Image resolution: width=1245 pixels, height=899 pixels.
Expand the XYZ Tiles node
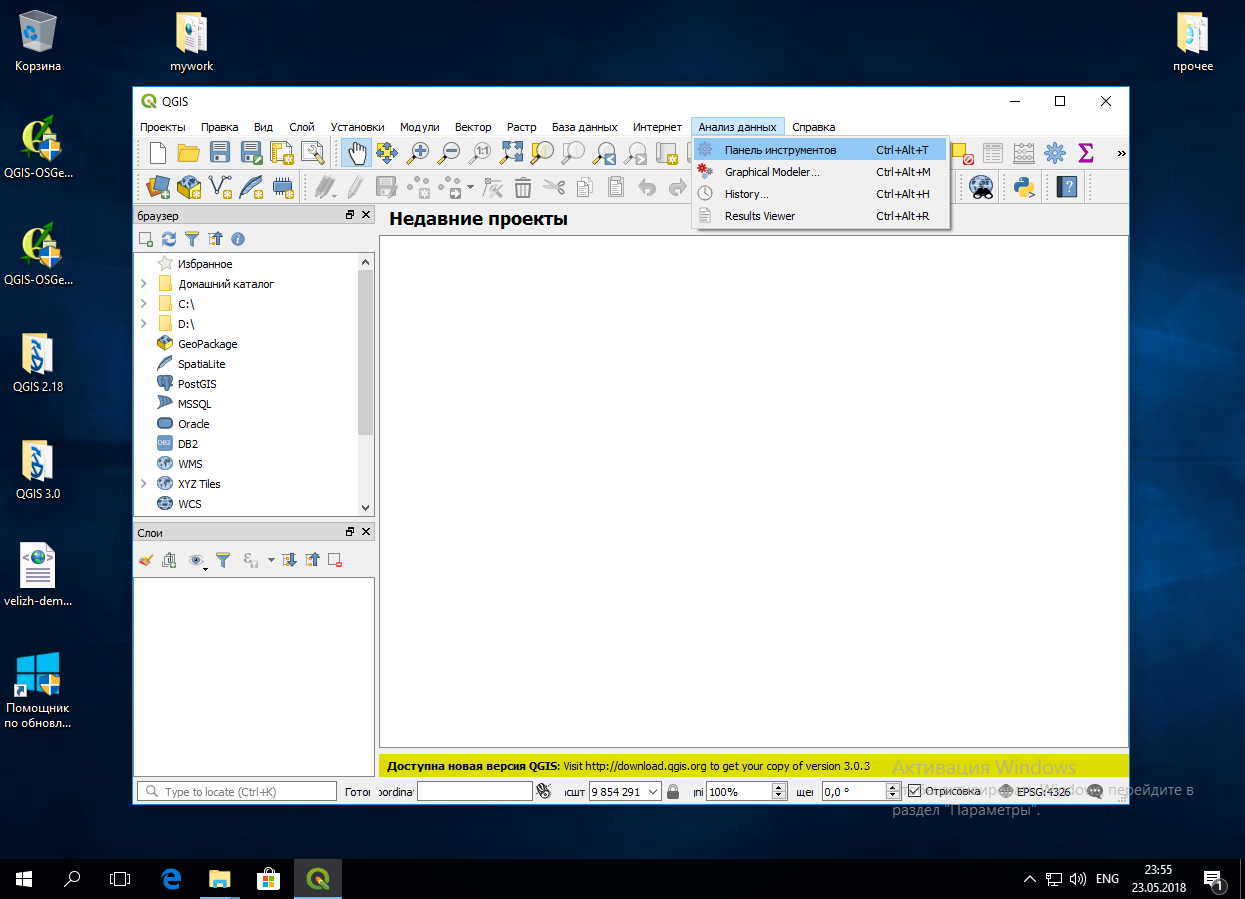pyautogui.click(x=144, y=484)
